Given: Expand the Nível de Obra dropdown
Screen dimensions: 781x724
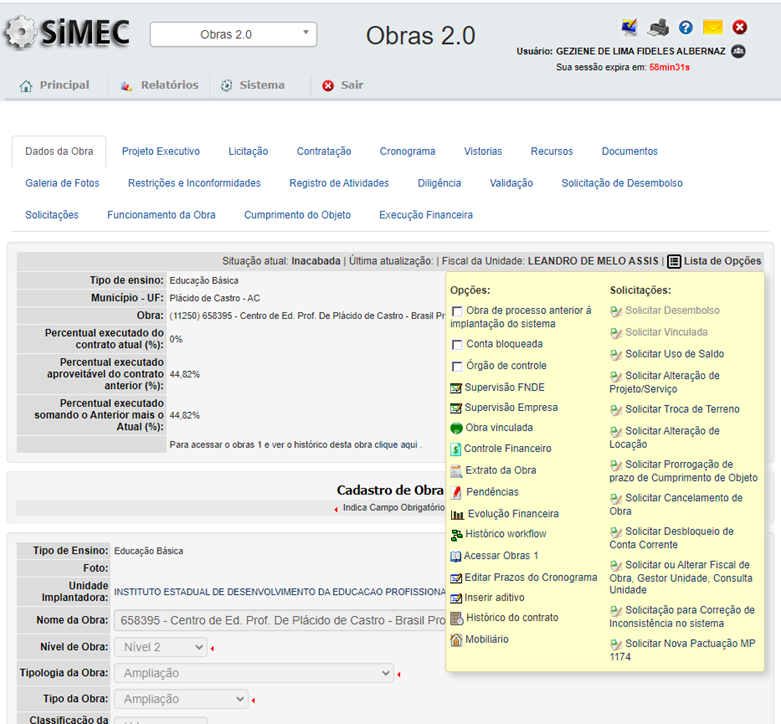Looking at the screenshot, I should [160, 648].
